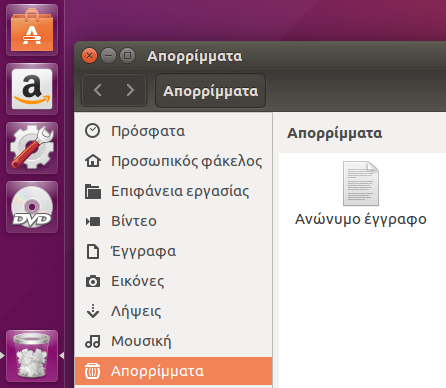This screenshot has width=446, height=388.
Task: Click the Ανώνυμο έγγραφο file name
Action: [361, 219]
